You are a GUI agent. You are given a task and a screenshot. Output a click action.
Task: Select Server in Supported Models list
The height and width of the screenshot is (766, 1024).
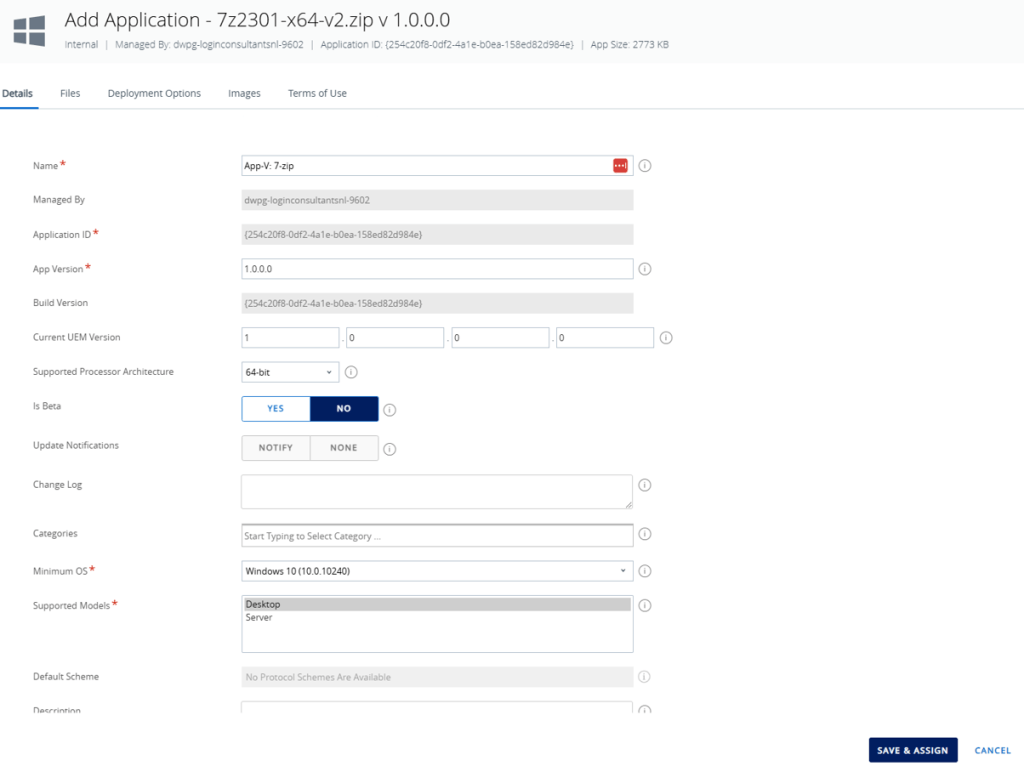coord(259,618)
